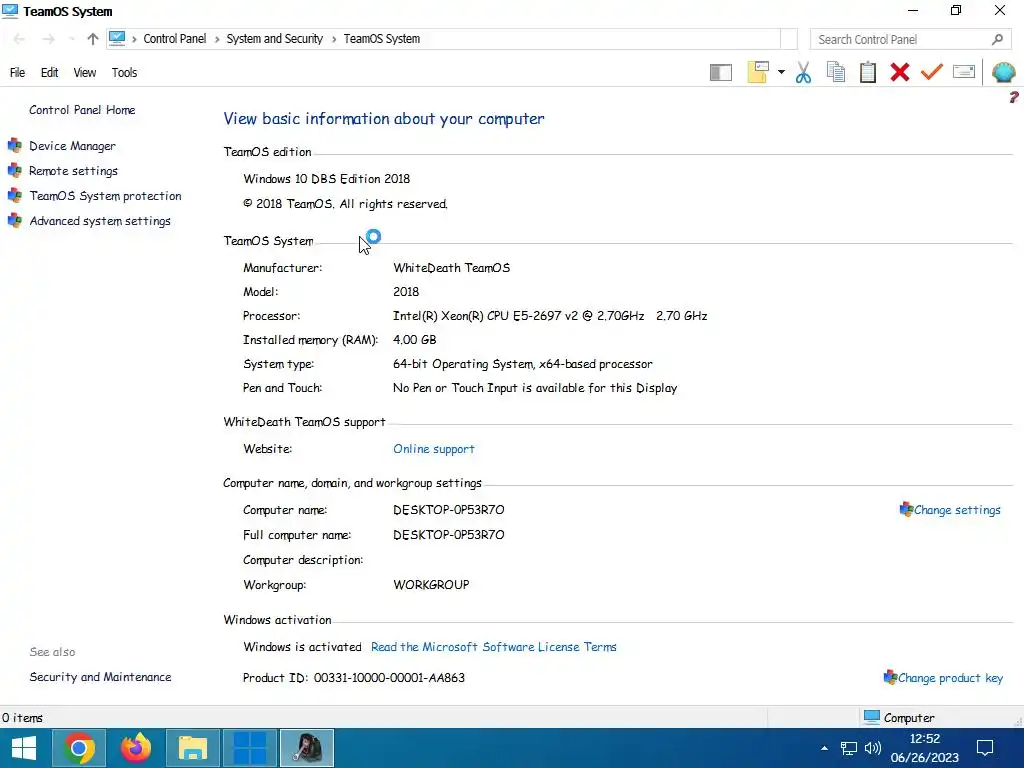Image resolution: width=1024 pixels, height=768 pixels.
Task: Click the processor value Intel(R) Xeon(R) text
Action: point(550,316)
